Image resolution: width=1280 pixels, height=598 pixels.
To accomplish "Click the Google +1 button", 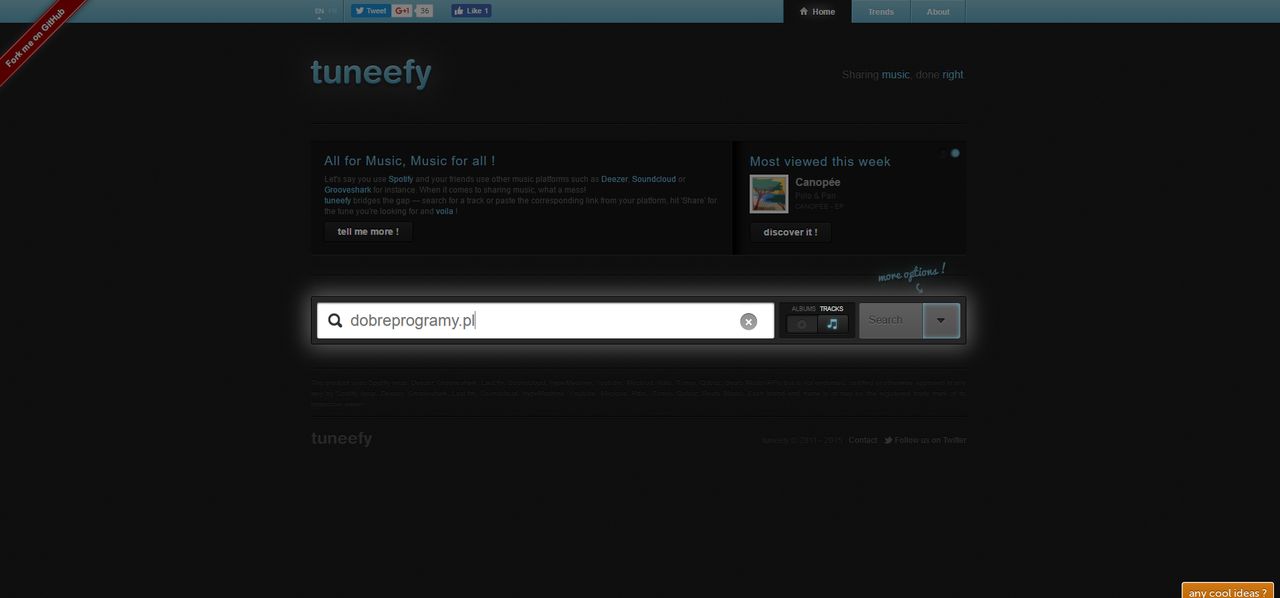I will pos(403,11).
